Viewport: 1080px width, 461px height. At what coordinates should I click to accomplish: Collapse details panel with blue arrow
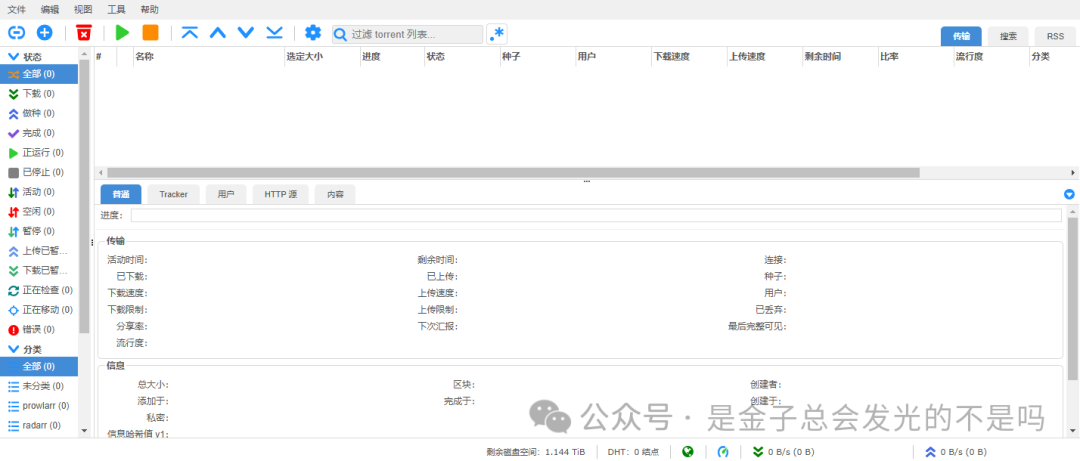[1069, 194]
